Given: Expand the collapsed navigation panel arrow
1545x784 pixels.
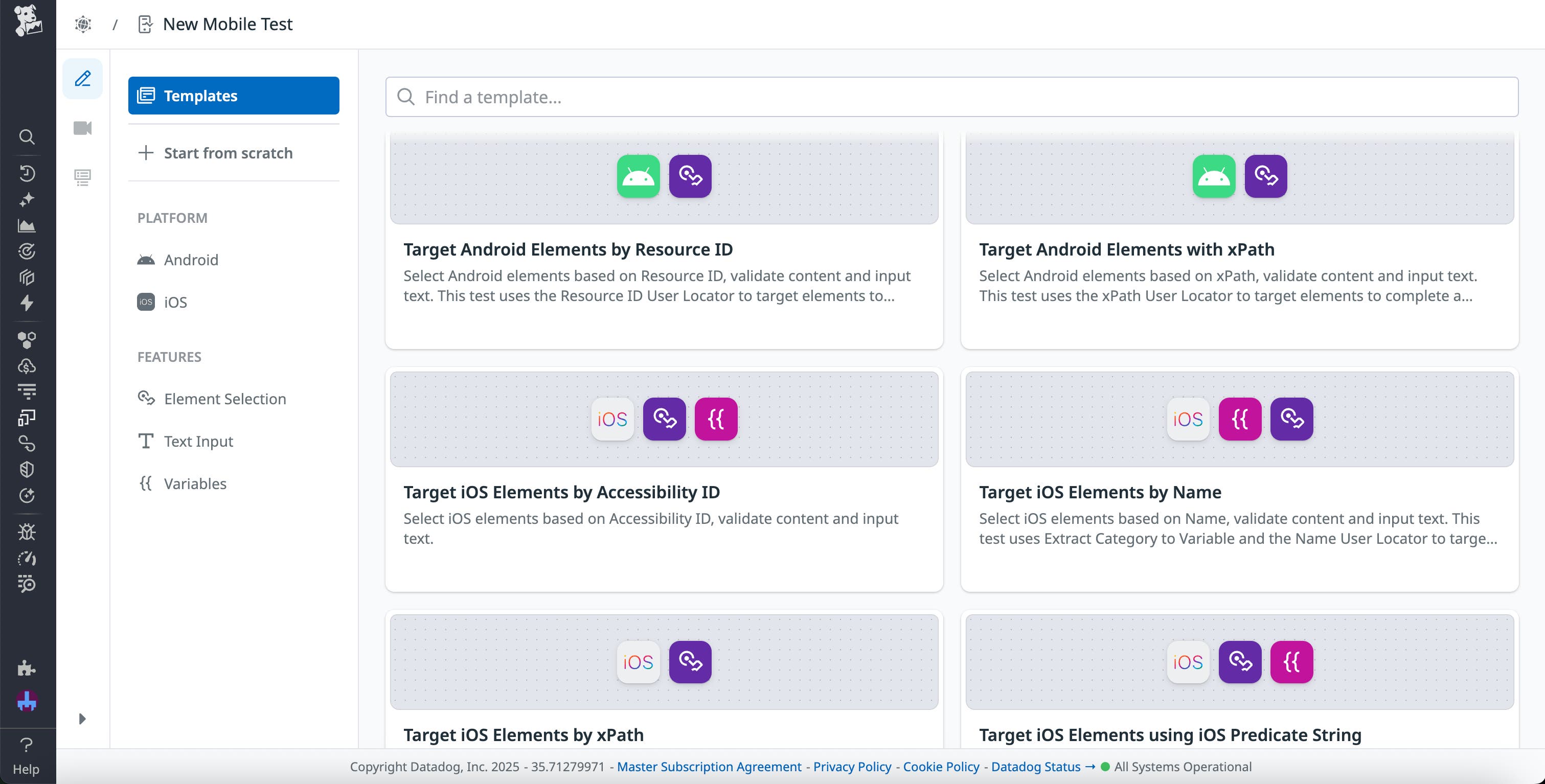Looking at the screenshot, I should click(x=83, y=719).
